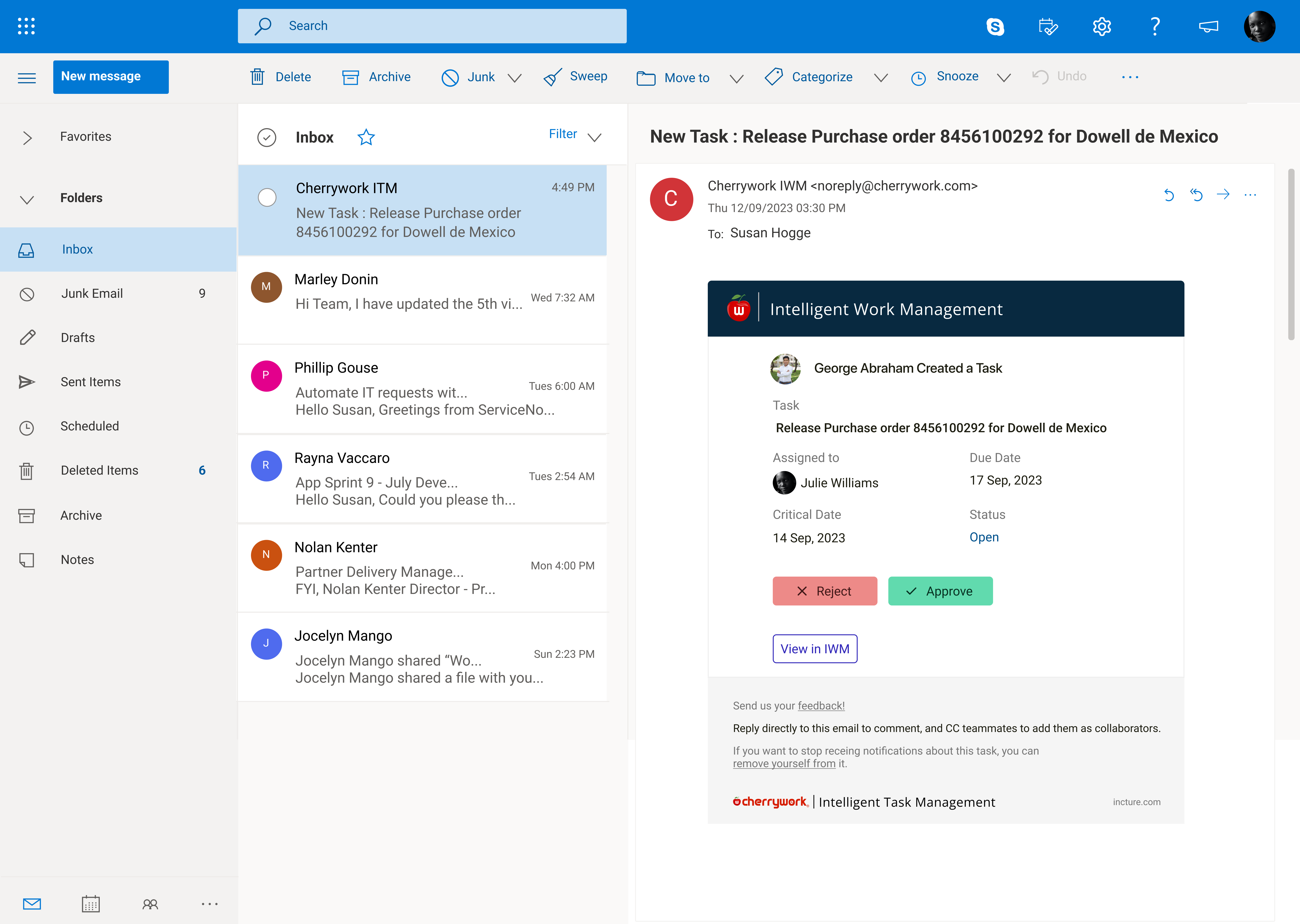Expand the Favorites section
Viewport: 1300px width, 924px height.
[27, 138]
